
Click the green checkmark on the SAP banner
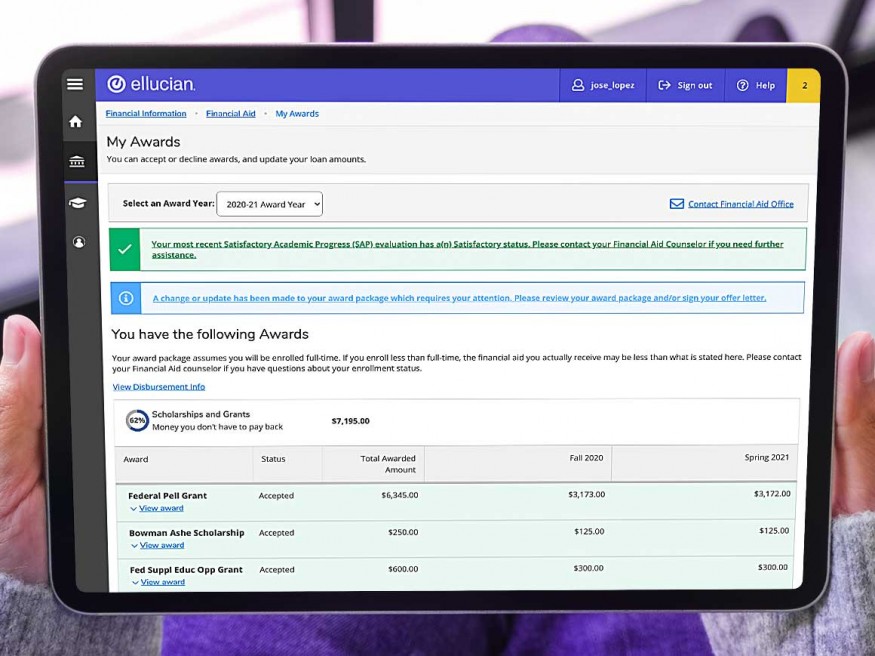[x=124, y=247]
